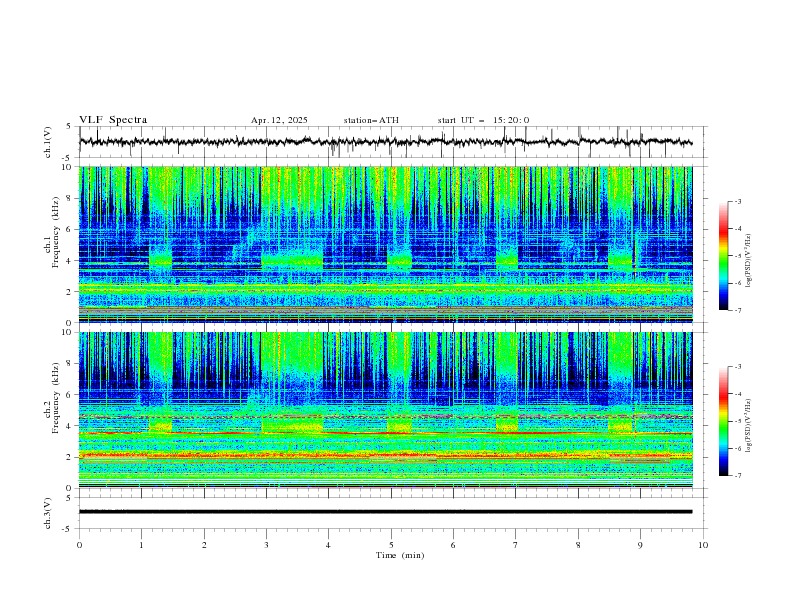Click the "-3" label on upper colorbar

(738, 201)
